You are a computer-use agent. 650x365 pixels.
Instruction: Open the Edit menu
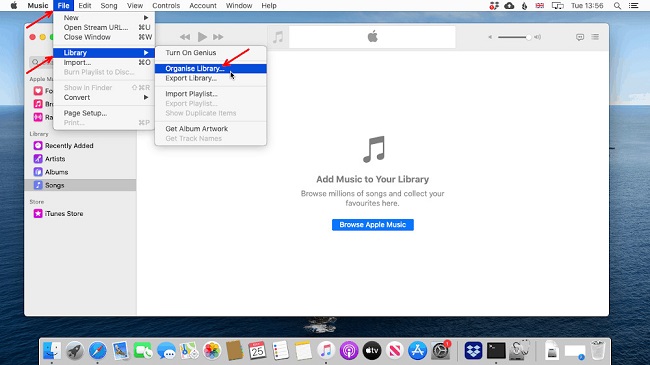[85, 5]
